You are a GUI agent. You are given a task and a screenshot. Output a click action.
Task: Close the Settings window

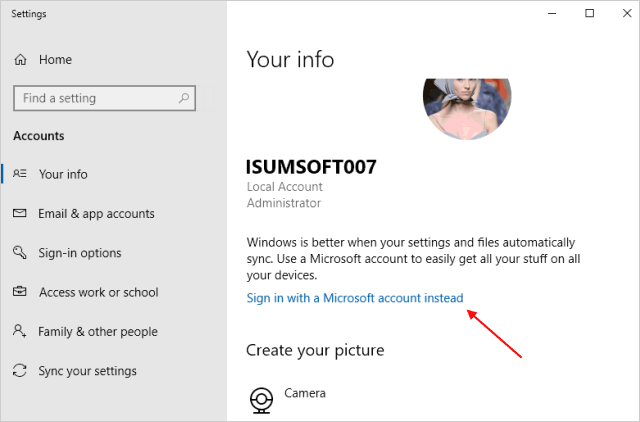point(627,13)
